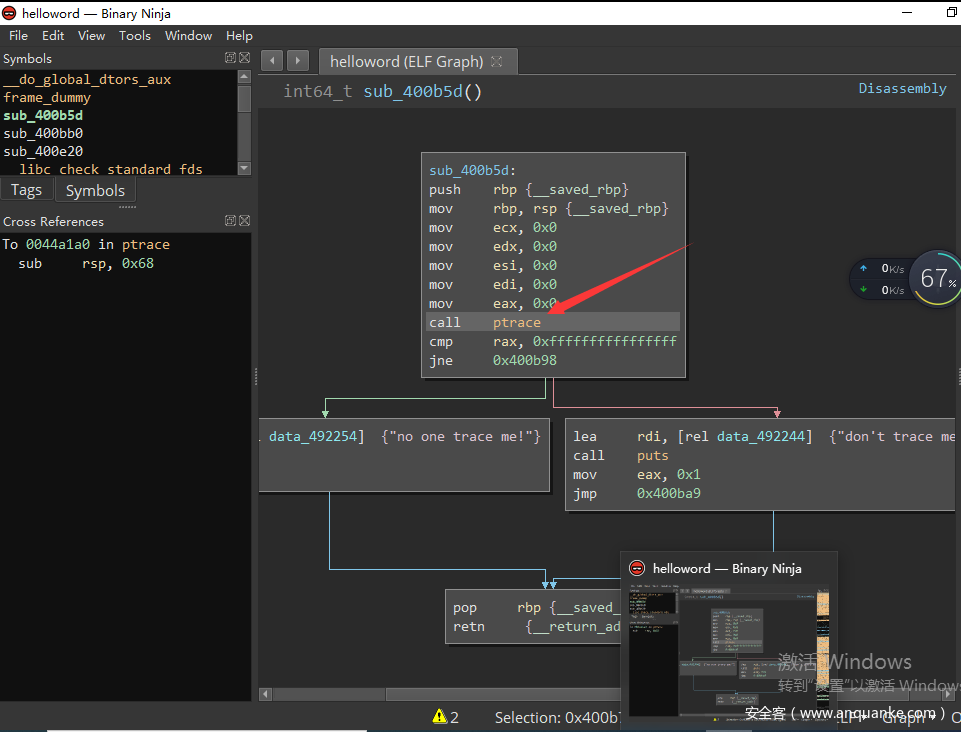Click the forward navigation arrow button
The height and width of the screenshot is (732, 961).
tap(297, 61)
